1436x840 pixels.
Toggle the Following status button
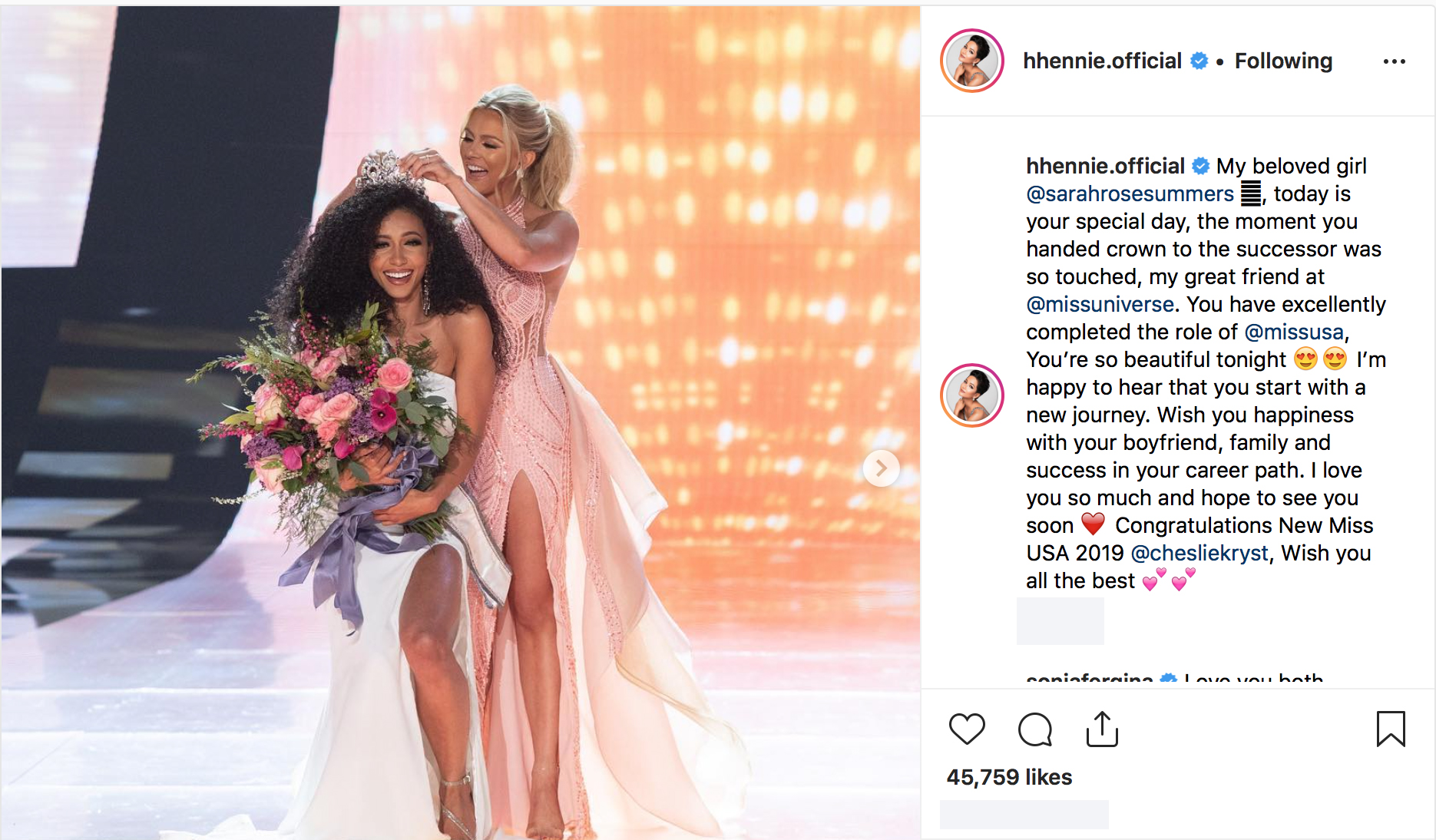point(1283,61)
